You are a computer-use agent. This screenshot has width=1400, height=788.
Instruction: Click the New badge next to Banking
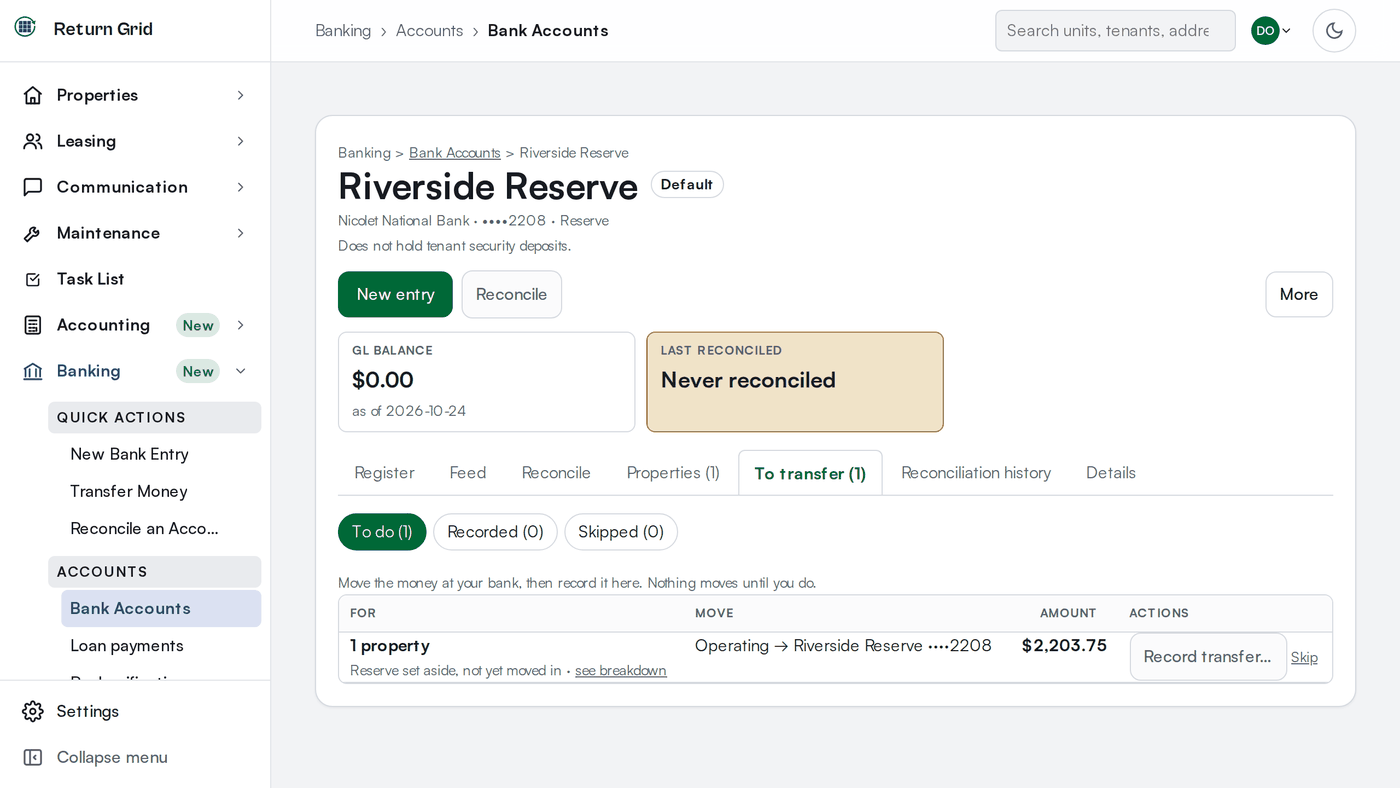(198, 371)
